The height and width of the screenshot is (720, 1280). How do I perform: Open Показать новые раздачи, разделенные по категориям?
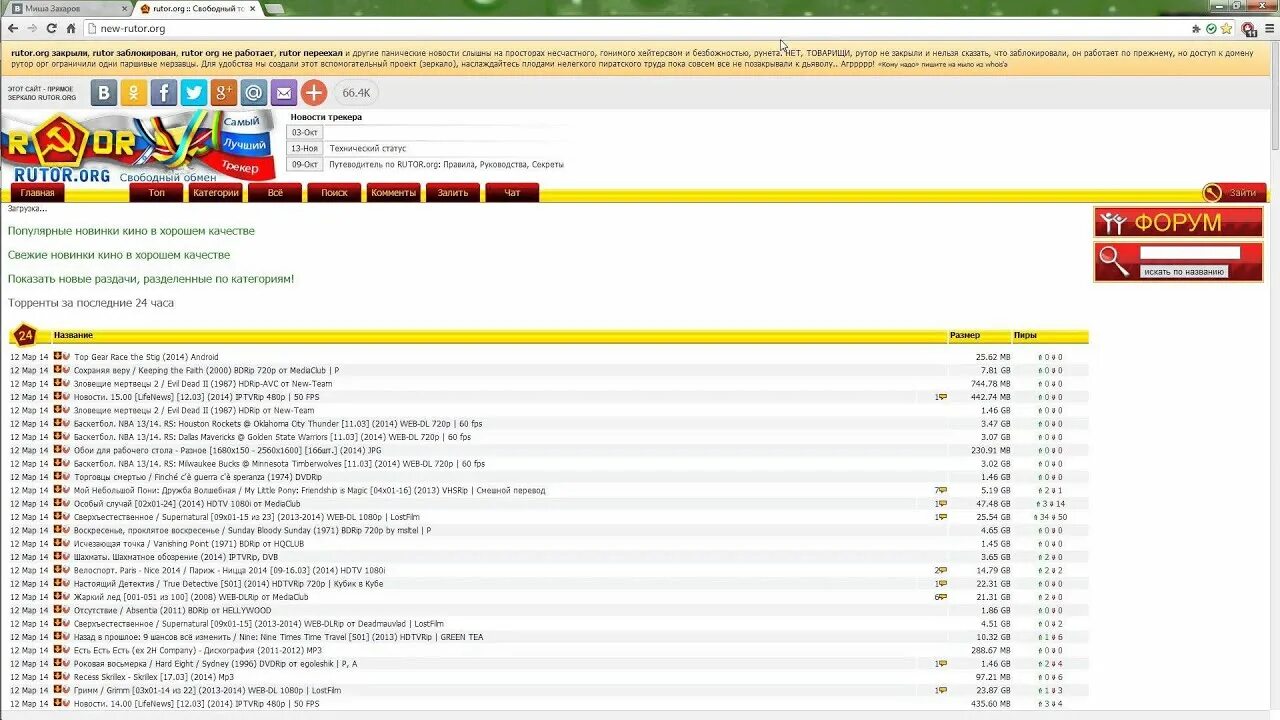pos(151,279)
